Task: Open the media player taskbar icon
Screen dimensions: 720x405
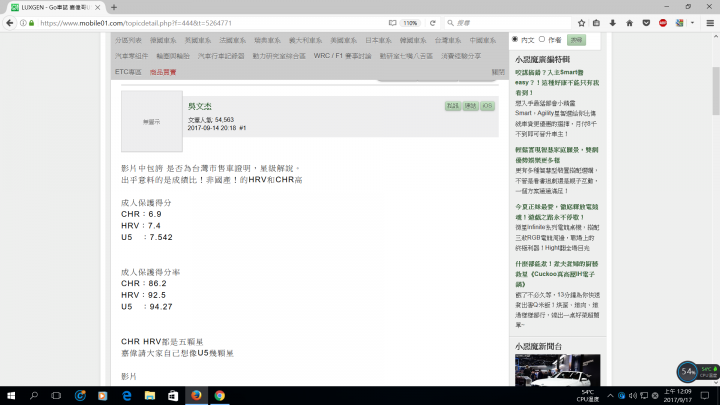Action: (x=102, y=395)
